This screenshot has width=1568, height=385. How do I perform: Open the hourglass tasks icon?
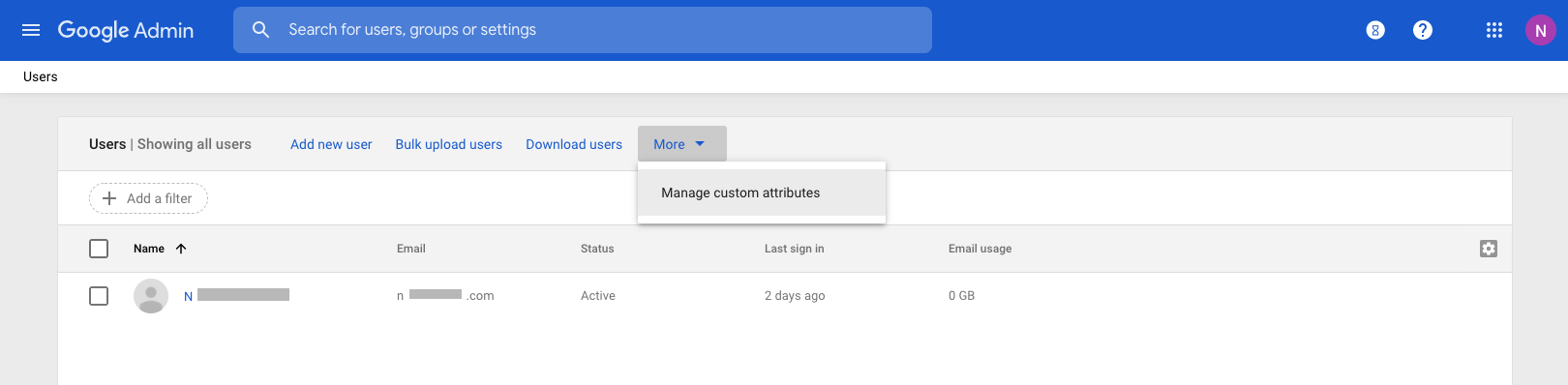pos(1375,30)
